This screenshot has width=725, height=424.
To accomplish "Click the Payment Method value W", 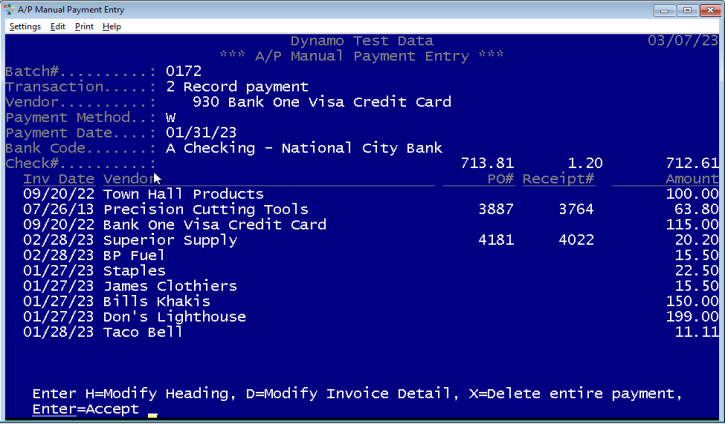I will (171, 117).
